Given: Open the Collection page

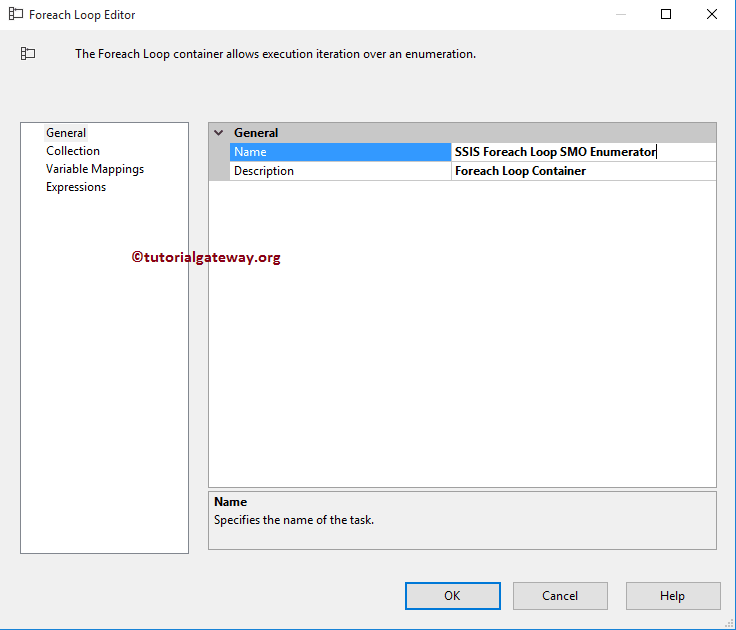Looking at the screenshot, I should [73, 151].
